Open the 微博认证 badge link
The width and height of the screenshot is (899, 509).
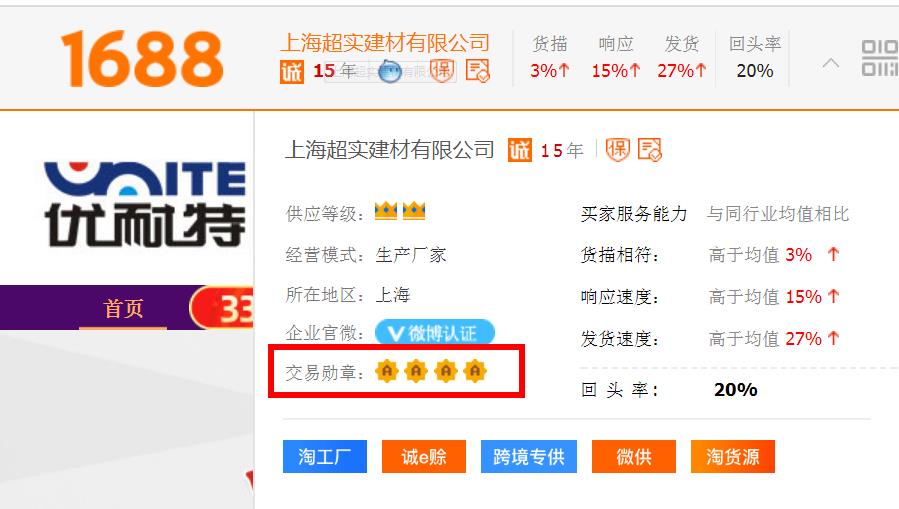pos(435,332)
